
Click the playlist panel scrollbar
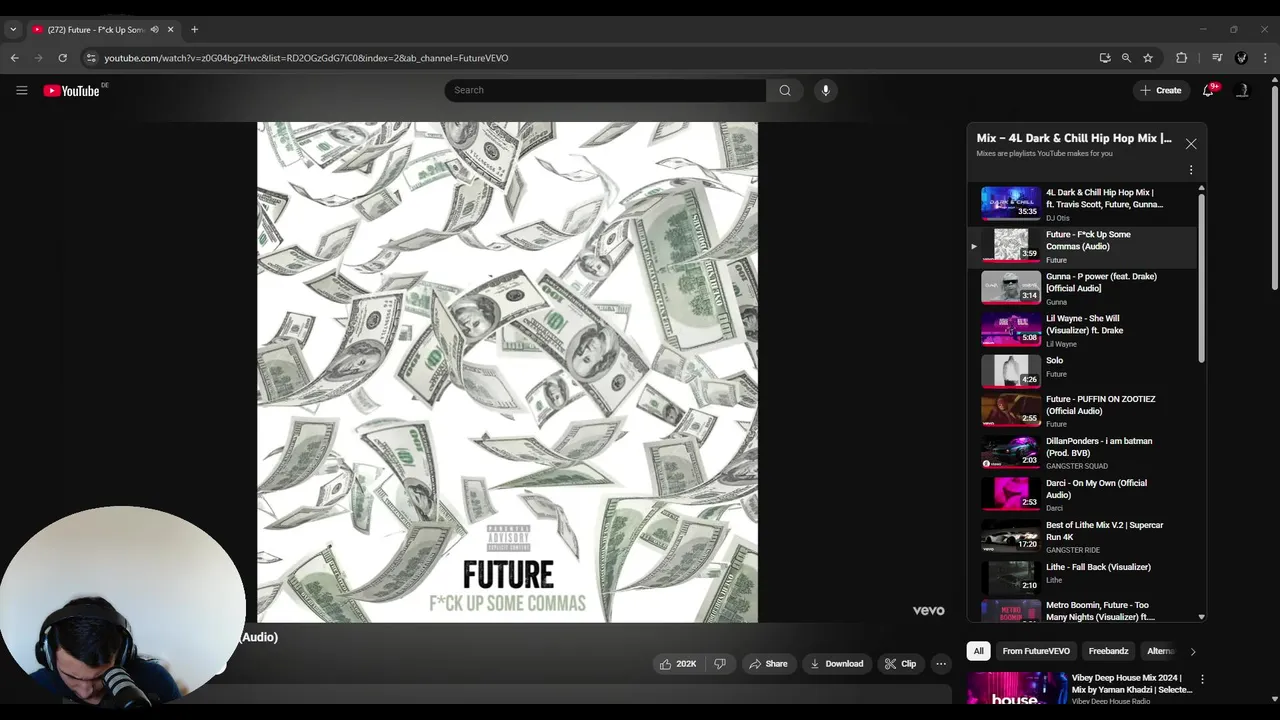click(x=1201, y=278)
